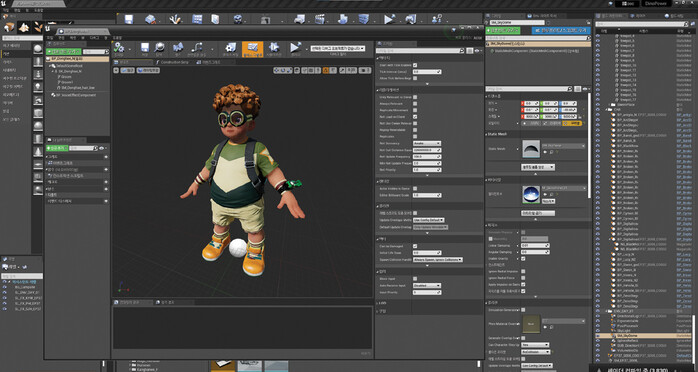
Task: Click the Tick Interval value field
Action: click(427, 72)
